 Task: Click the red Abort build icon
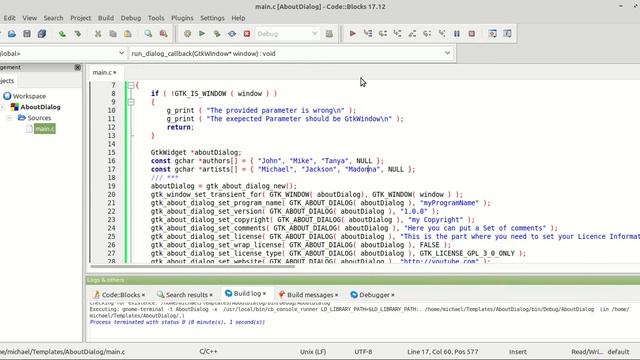pos(247,34)
